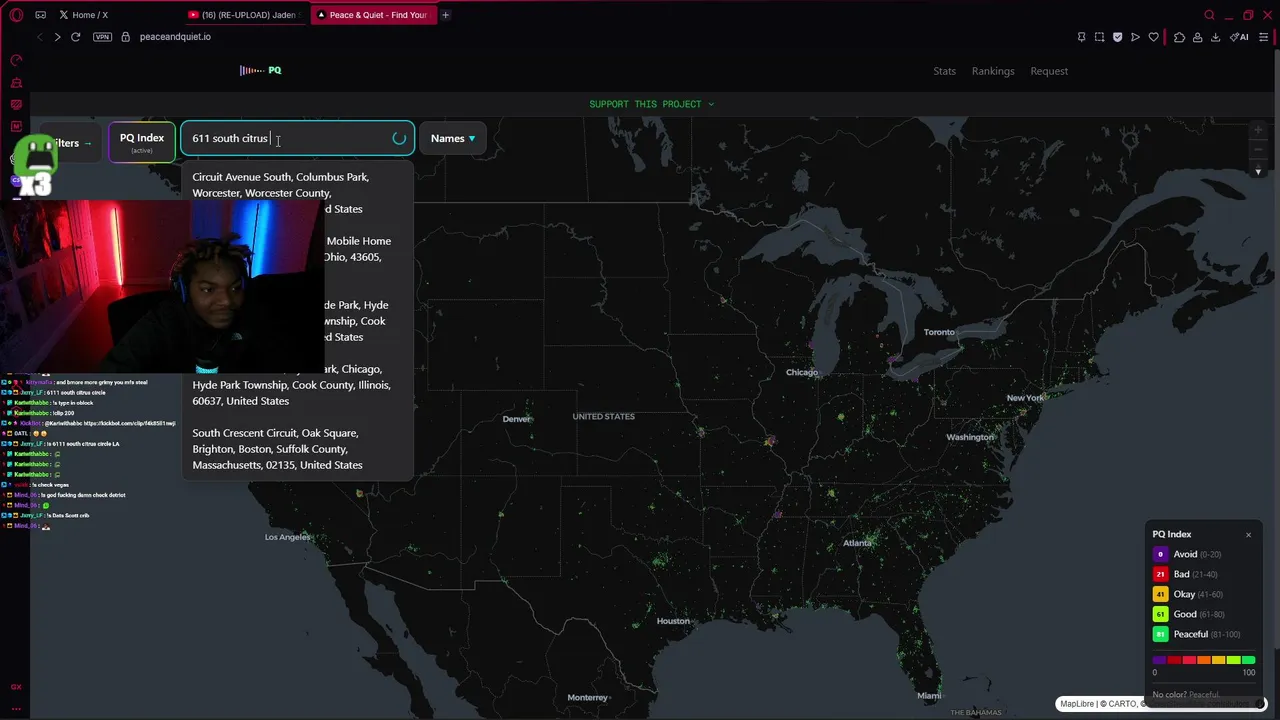Open the Names dropdown

tap(453, 139)
